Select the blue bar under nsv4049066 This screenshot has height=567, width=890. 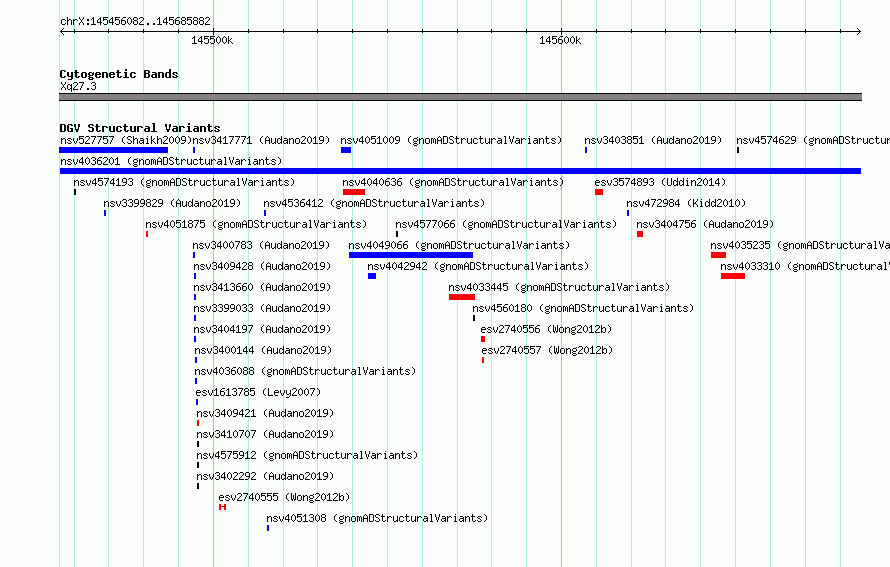411,255
